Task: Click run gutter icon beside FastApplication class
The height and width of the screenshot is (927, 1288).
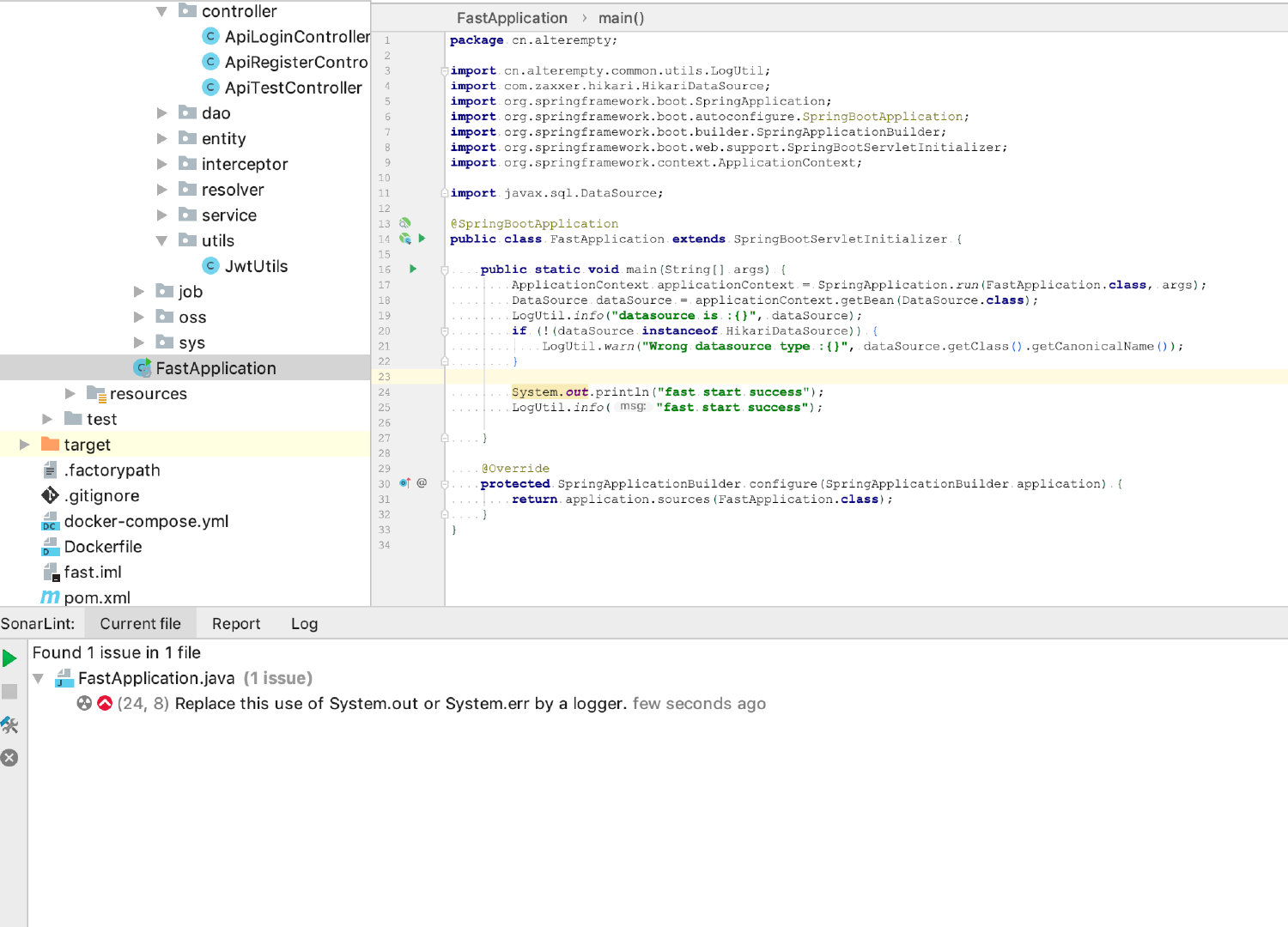Action: pos(422,239)
